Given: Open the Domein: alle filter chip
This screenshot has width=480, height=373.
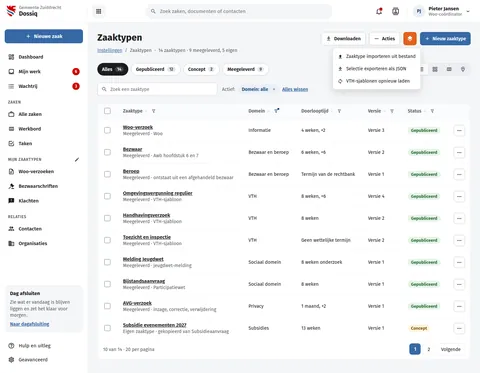Looking at the screenshot, I should (258, 89).
